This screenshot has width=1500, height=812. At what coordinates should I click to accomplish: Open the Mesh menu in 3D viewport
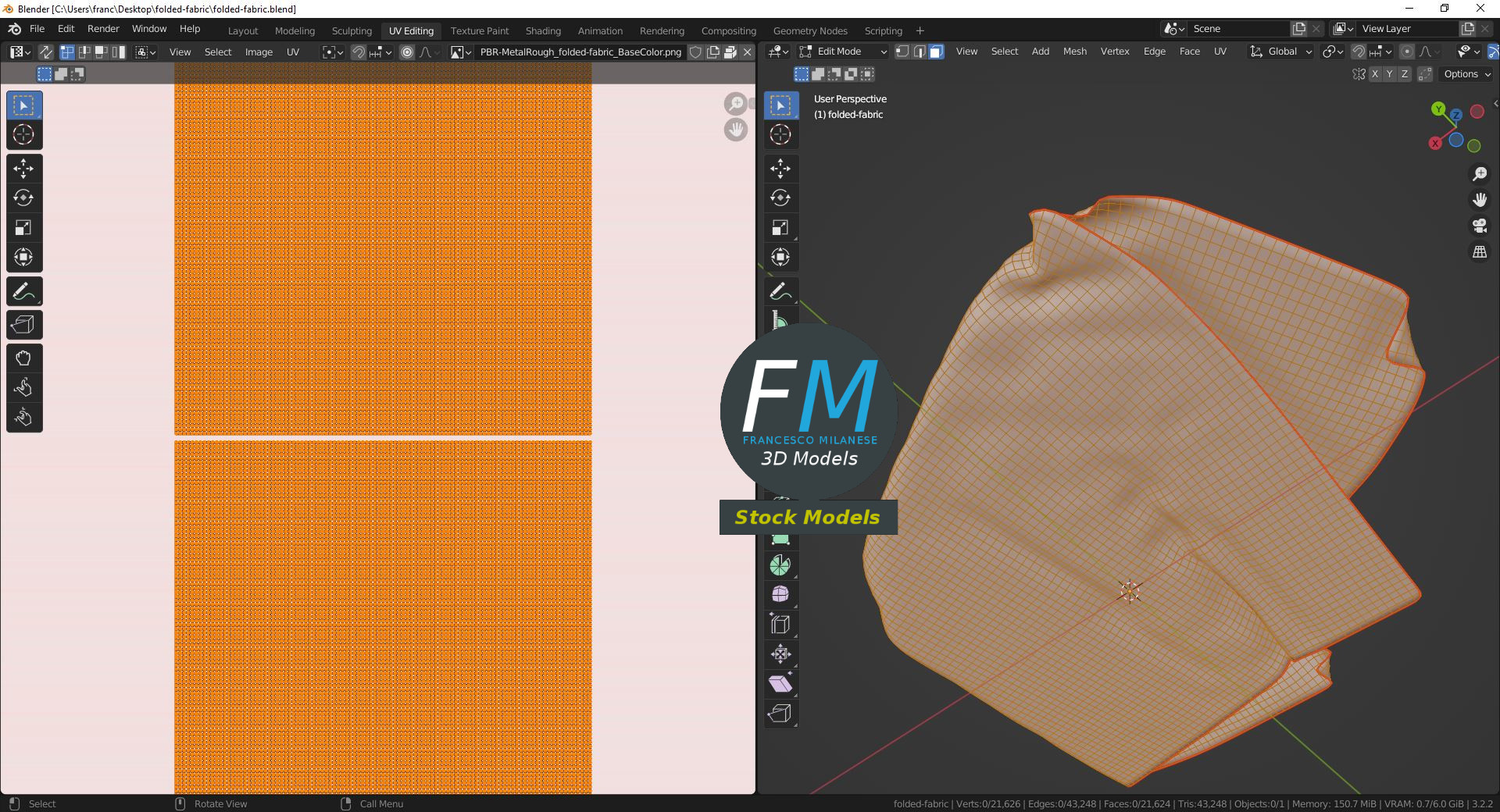pos(1074,52)
